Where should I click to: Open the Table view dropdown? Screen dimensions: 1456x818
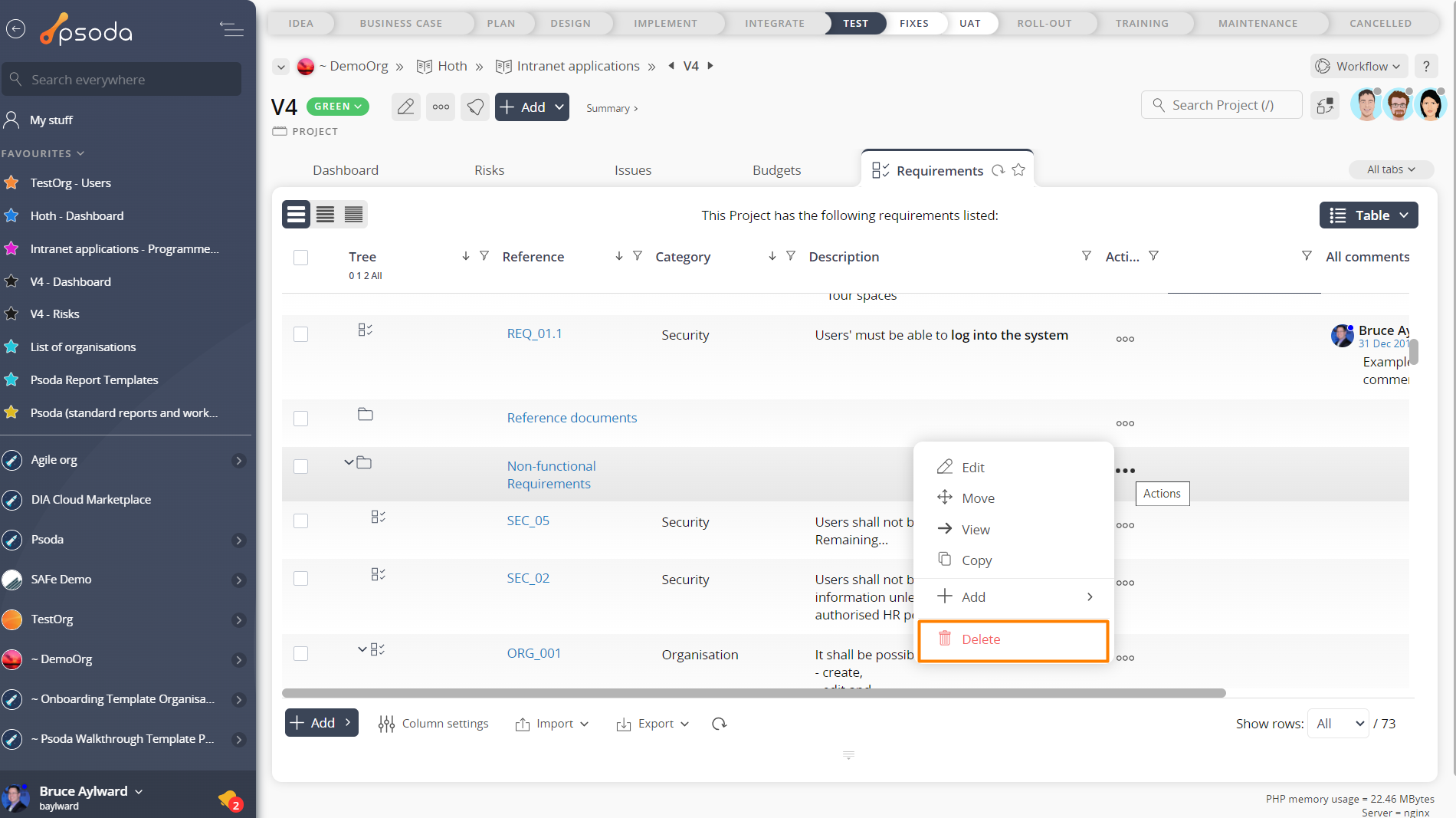coord(1369,215)
